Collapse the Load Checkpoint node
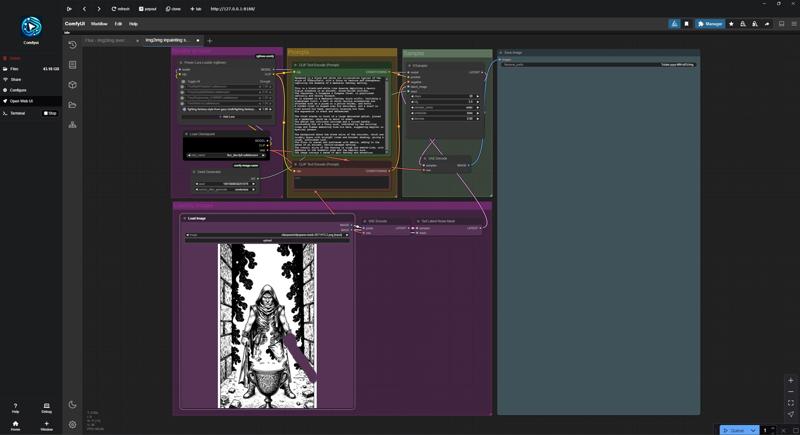The height and width of the screenshot is (435, 800). pyautogui.click(x=186, y=134)
